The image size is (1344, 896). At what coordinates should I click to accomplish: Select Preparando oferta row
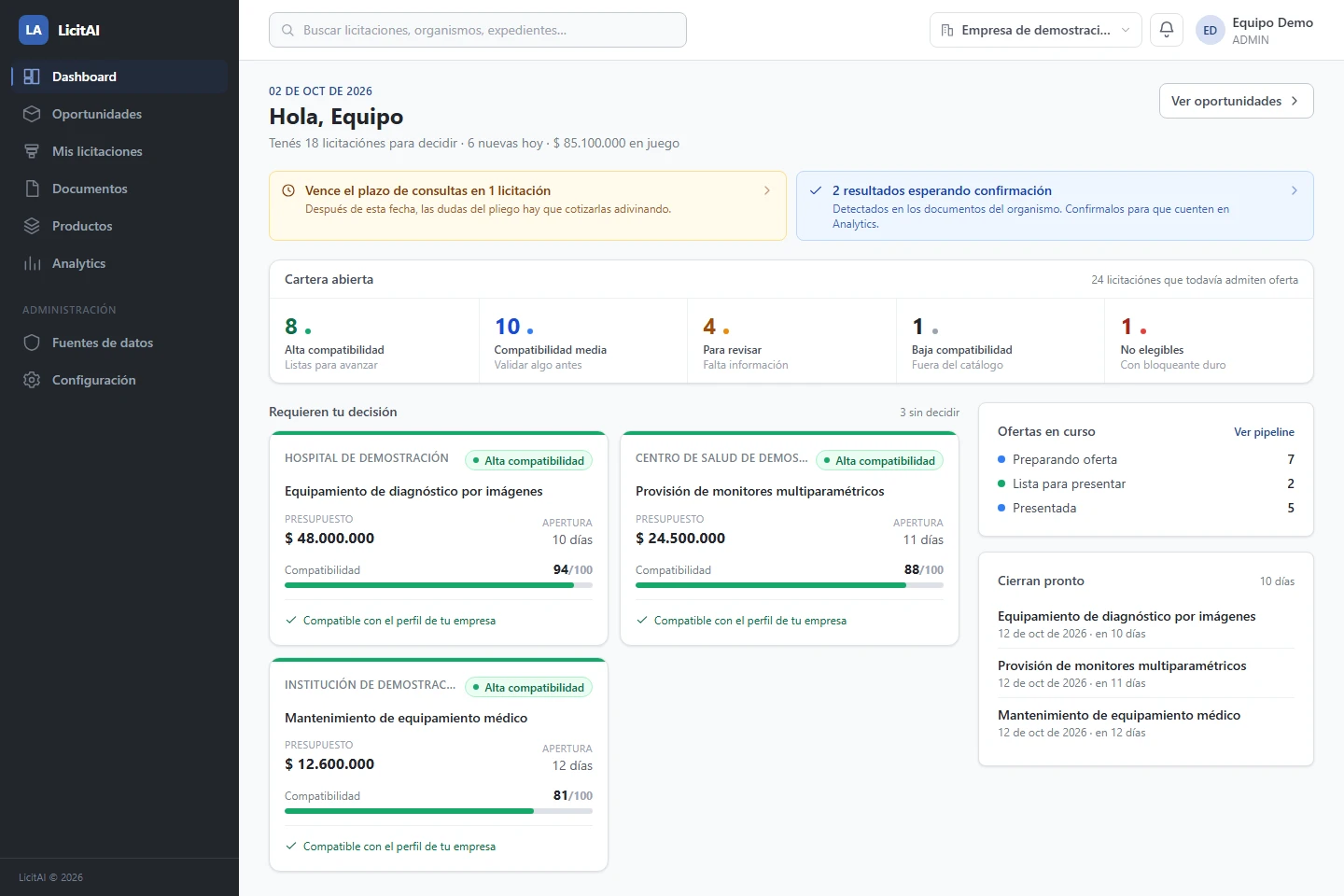(x=1146, y=459)
